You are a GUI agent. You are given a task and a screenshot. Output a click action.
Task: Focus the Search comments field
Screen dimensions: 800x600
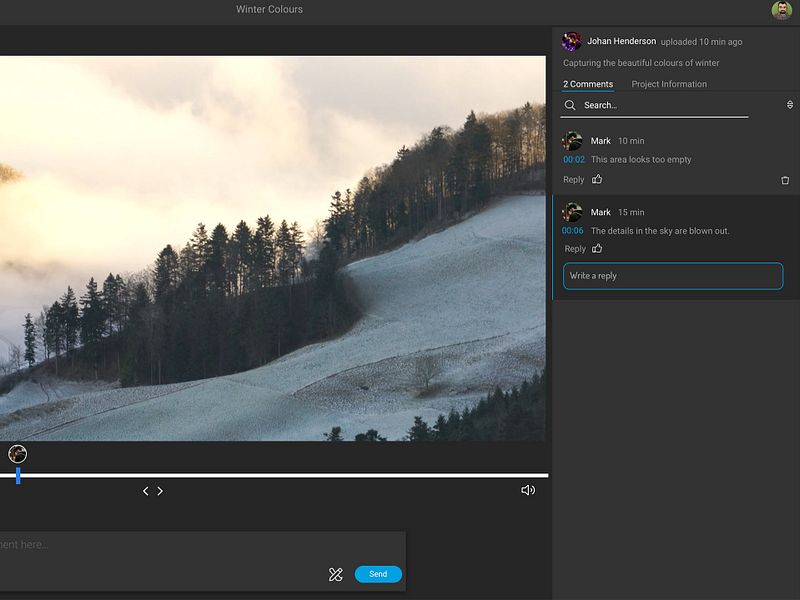654,105
